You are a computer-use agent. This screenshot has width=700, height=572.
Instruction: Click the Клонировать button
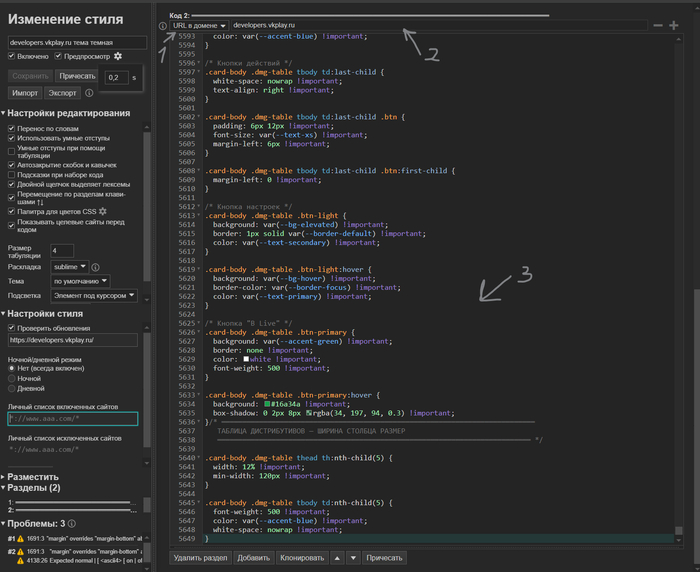coord(301,558)
